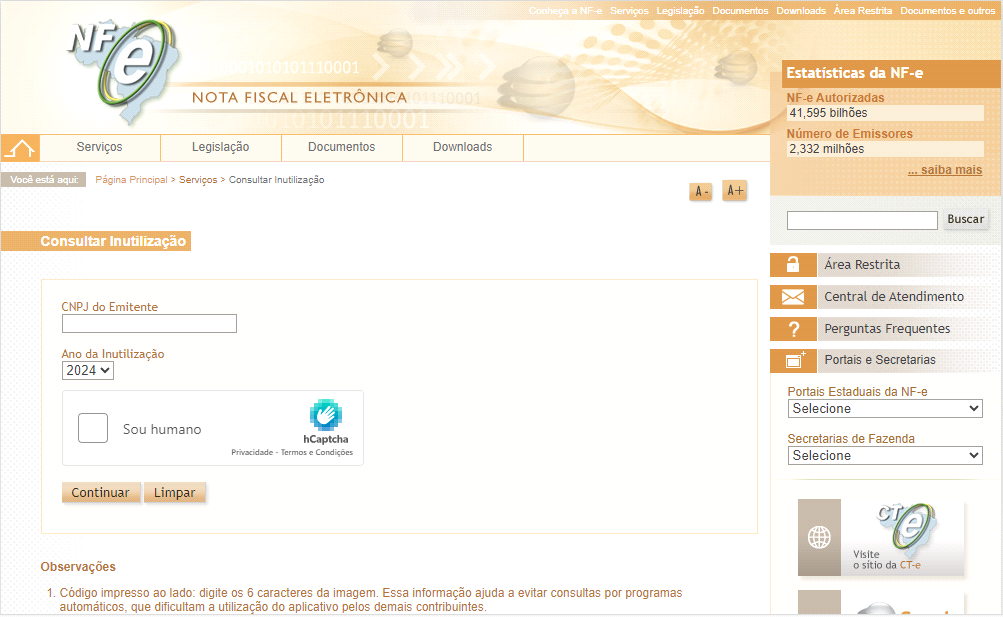Click the envelope icon for Central de Atendimento
1003x617 pixels.
[x=793, y=296]
